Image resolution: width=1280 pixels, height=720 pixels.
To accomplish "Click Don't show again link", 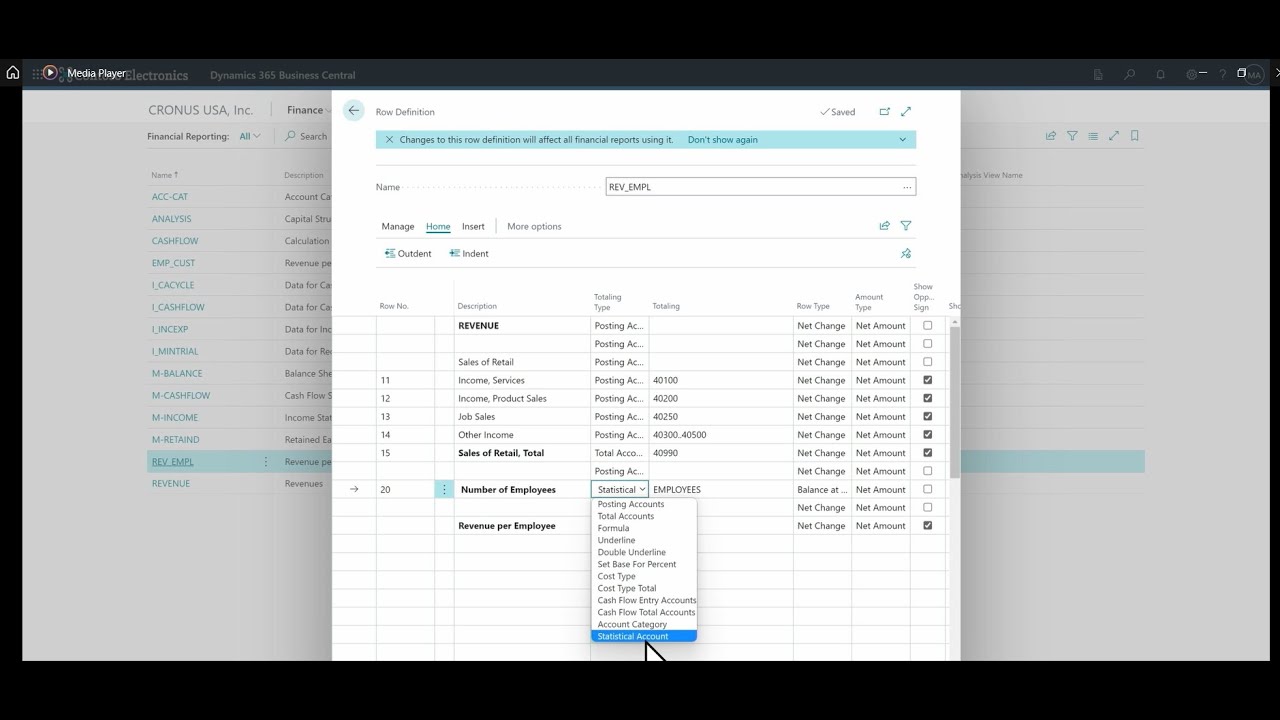I will click(x=723, y=140).
